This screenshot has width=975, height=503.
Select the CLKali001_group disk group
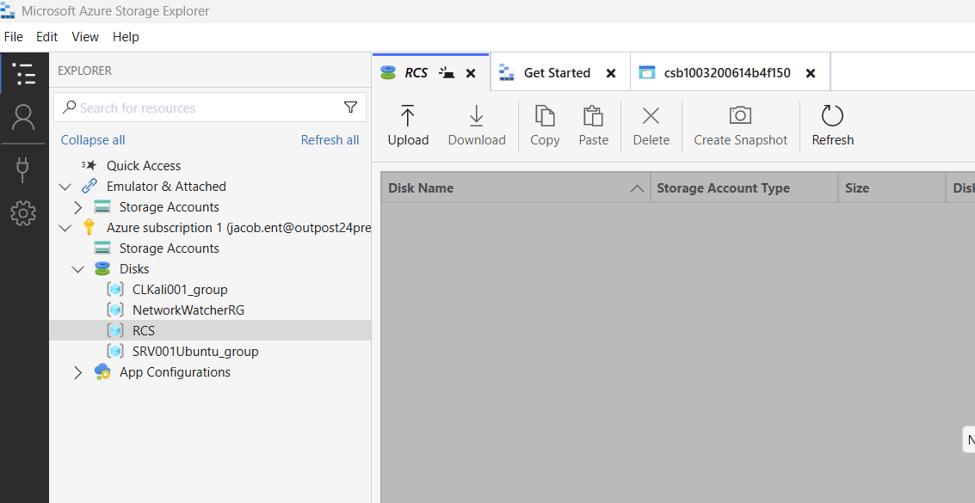(180, 289)
